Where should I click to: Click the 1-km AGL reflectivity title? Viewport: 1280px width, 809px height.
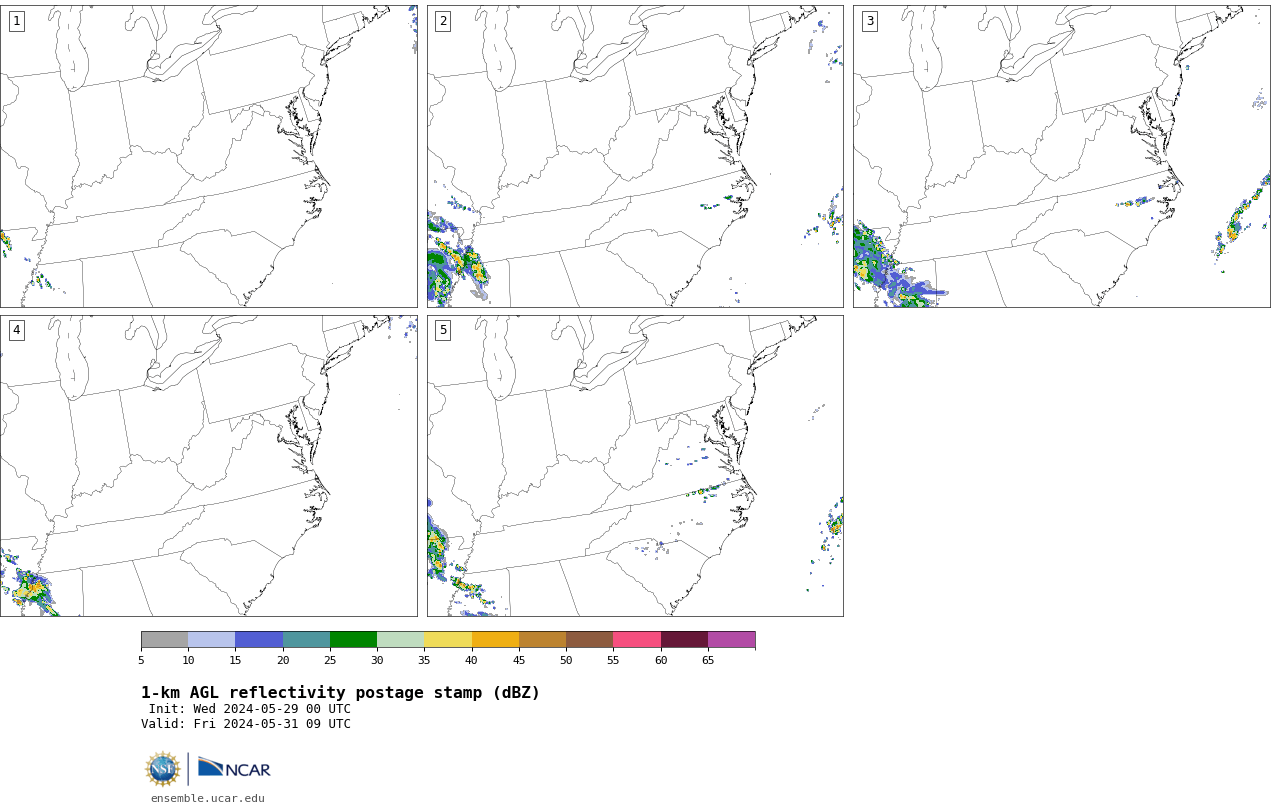coord(340,693)
